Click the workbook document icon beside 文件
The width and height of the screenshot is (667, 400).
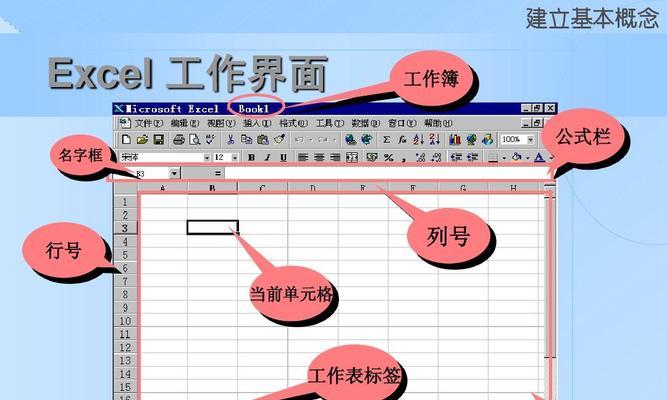point(125,123)
